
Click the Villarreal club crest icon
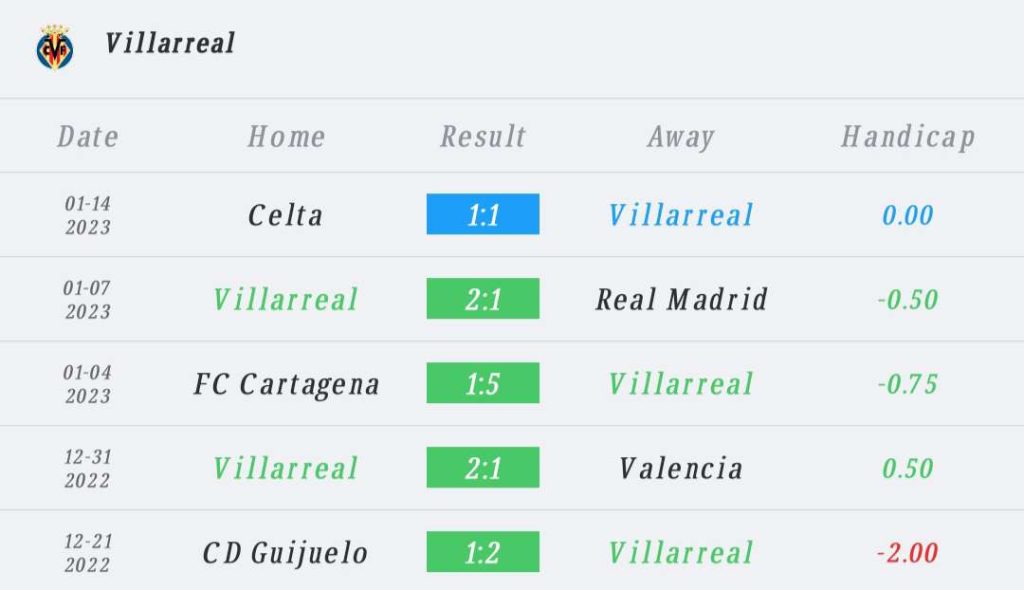pos(55,47)
